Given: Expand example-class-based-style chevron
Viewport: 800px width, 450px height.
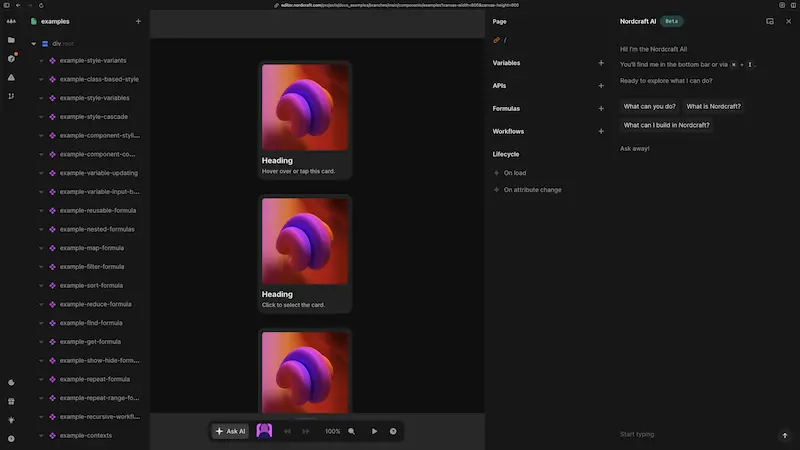Looking at the screenshot, I should click(x=41, y=80).
